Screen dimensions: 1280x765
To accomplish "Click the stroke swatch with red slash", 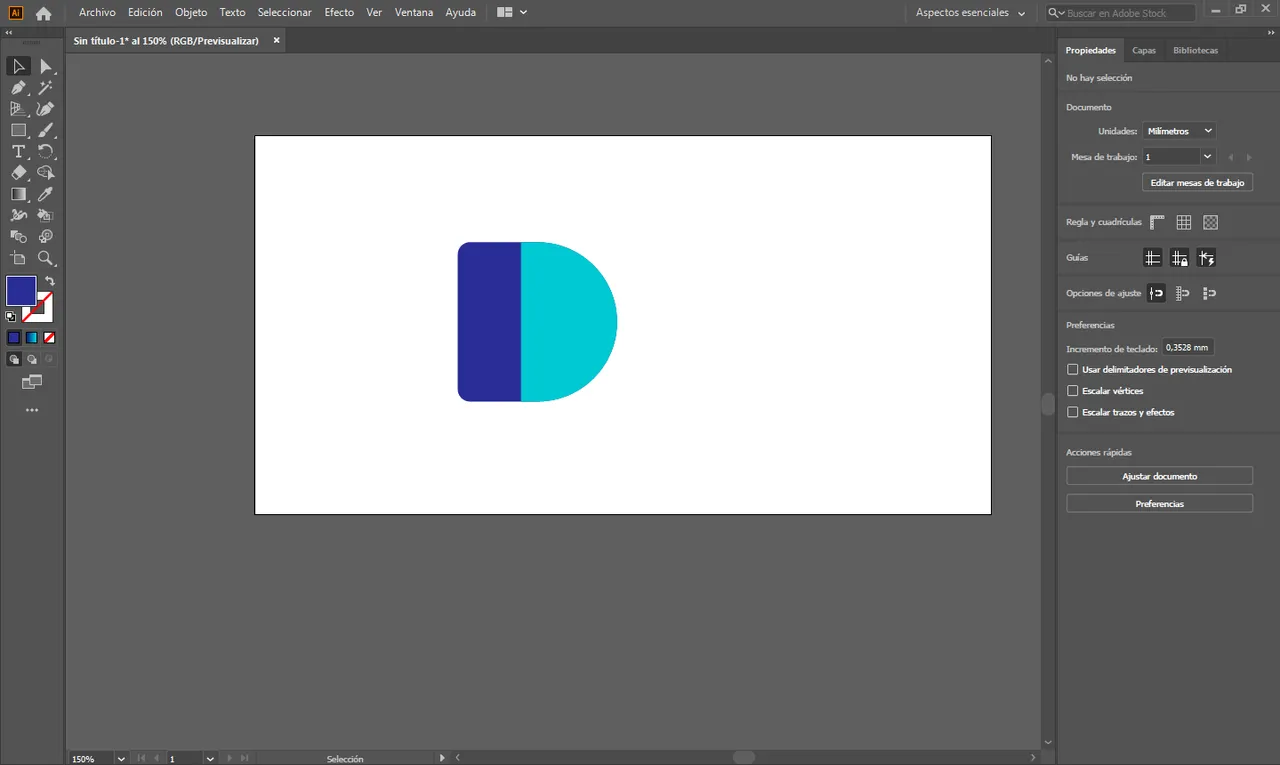I will coord(44,312).
